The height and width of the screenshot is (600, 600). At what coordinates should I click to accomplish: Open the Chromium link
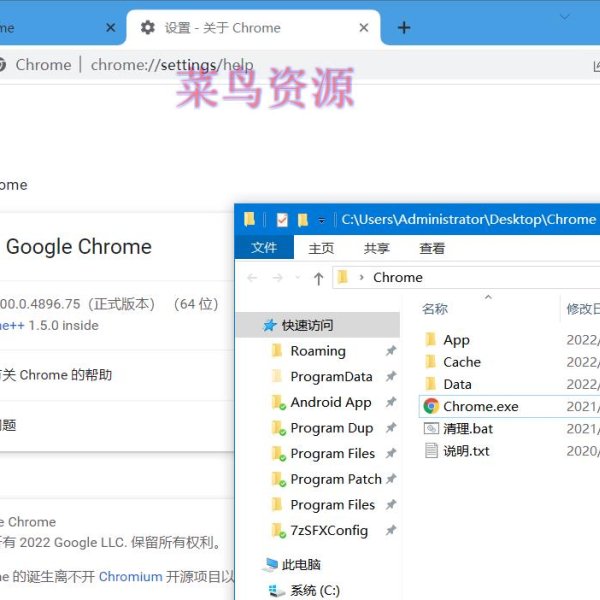coord(130,576)
